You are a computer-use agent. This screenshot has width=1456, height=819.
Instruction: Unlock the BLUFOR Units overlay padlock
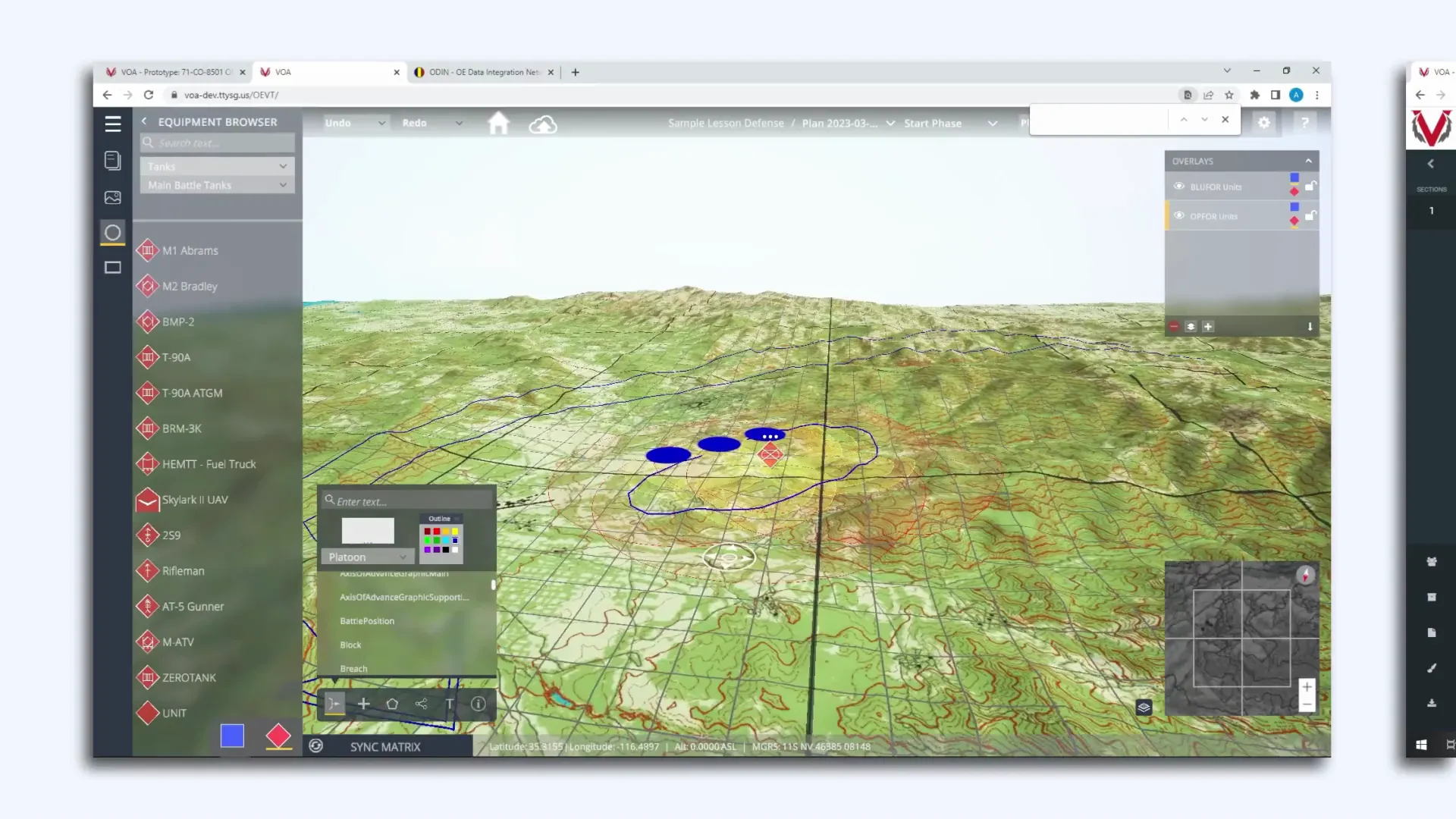click(1311, 186)
